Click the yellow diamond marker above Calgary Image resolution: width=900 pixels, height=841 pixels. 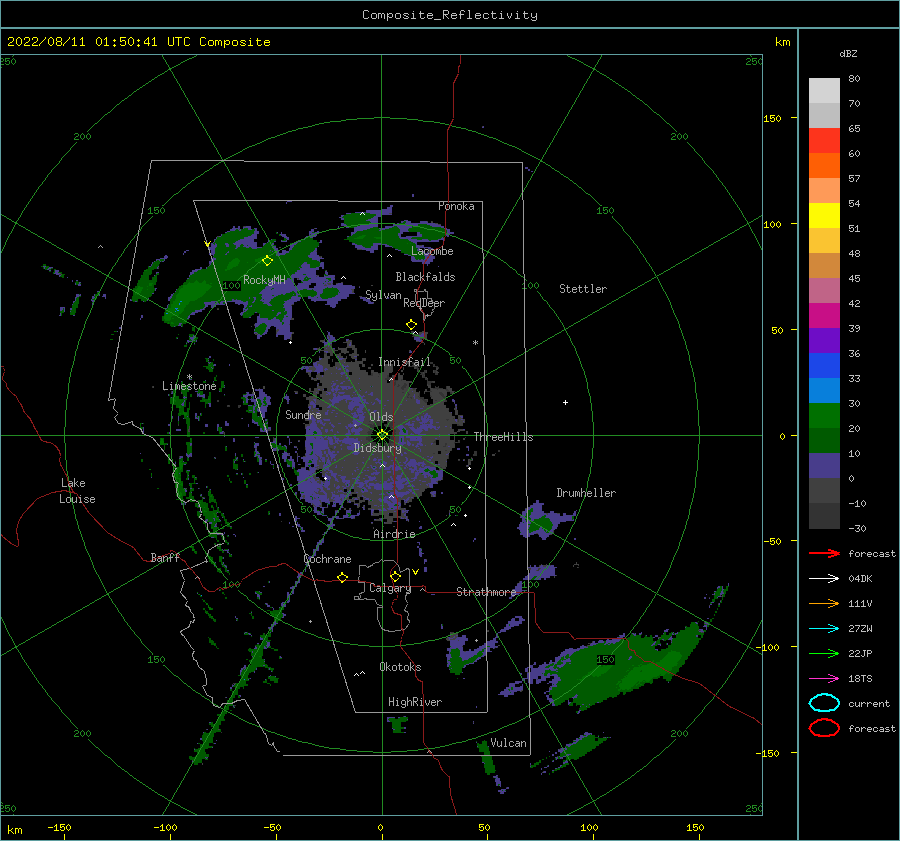395,576
